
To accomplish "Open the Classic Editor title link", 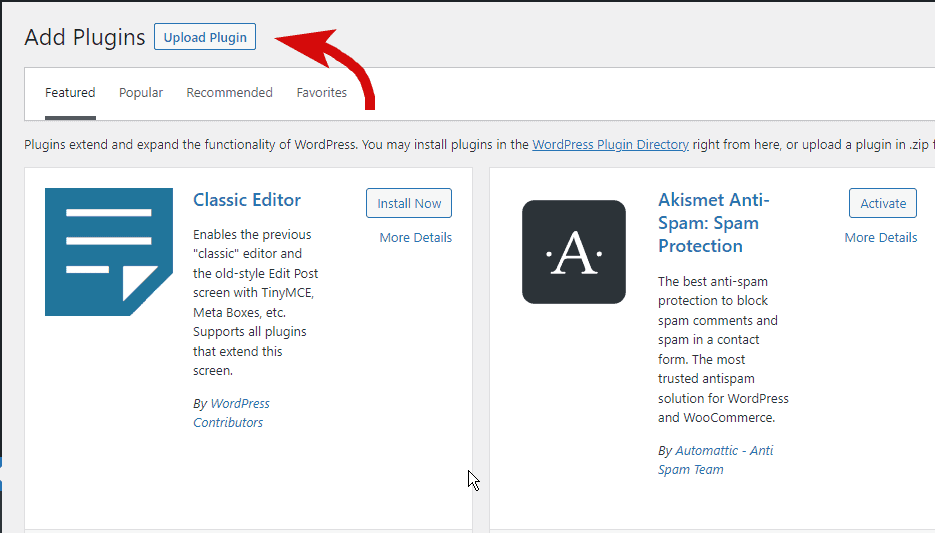I will click(x=247, y=200).
